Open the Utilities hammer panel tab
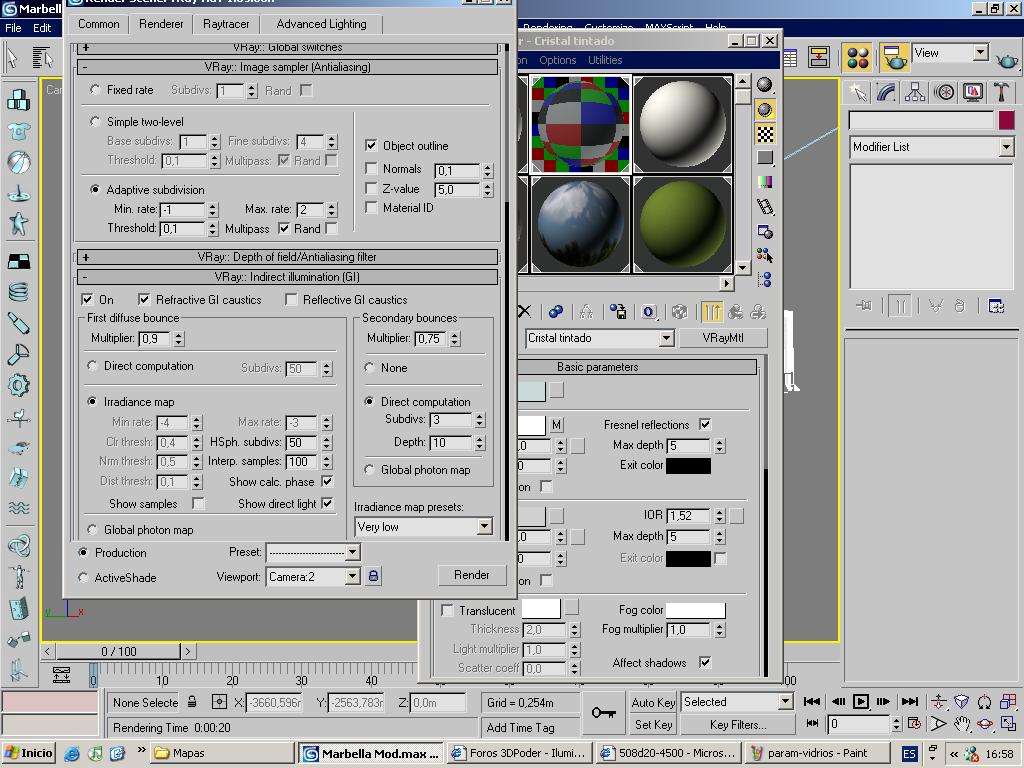 coord(1001,92)
